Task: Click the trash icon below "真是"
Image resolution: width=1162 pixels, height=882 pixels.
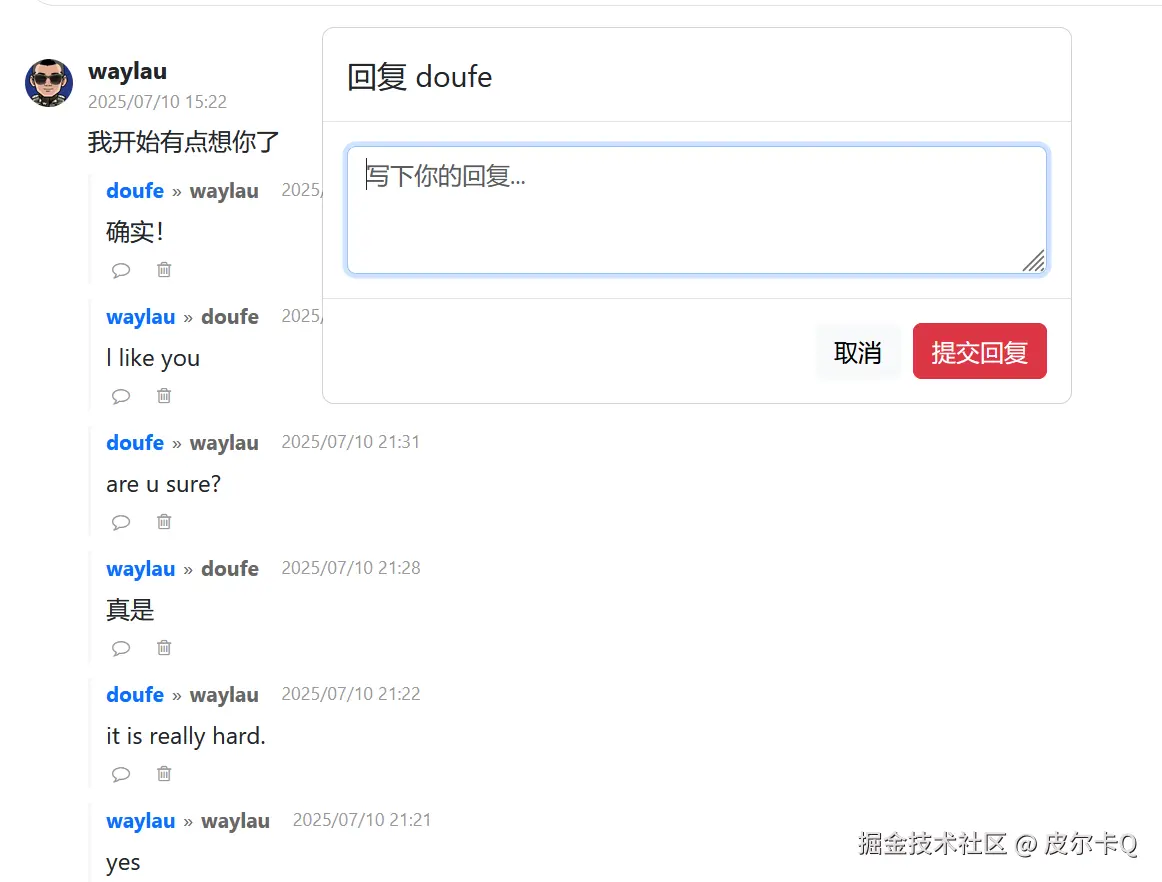Action: coord(163,647)
